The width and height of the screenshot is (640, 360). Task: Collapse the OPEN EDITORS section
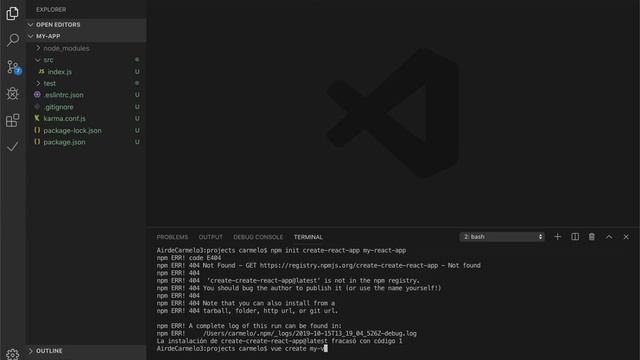86,24
